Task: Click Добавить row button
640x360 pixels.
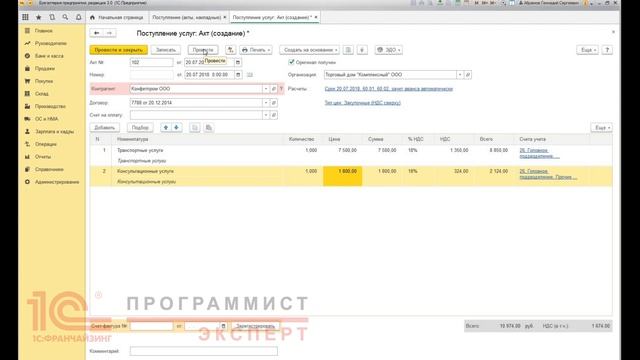Action: (x=104, y=128)
